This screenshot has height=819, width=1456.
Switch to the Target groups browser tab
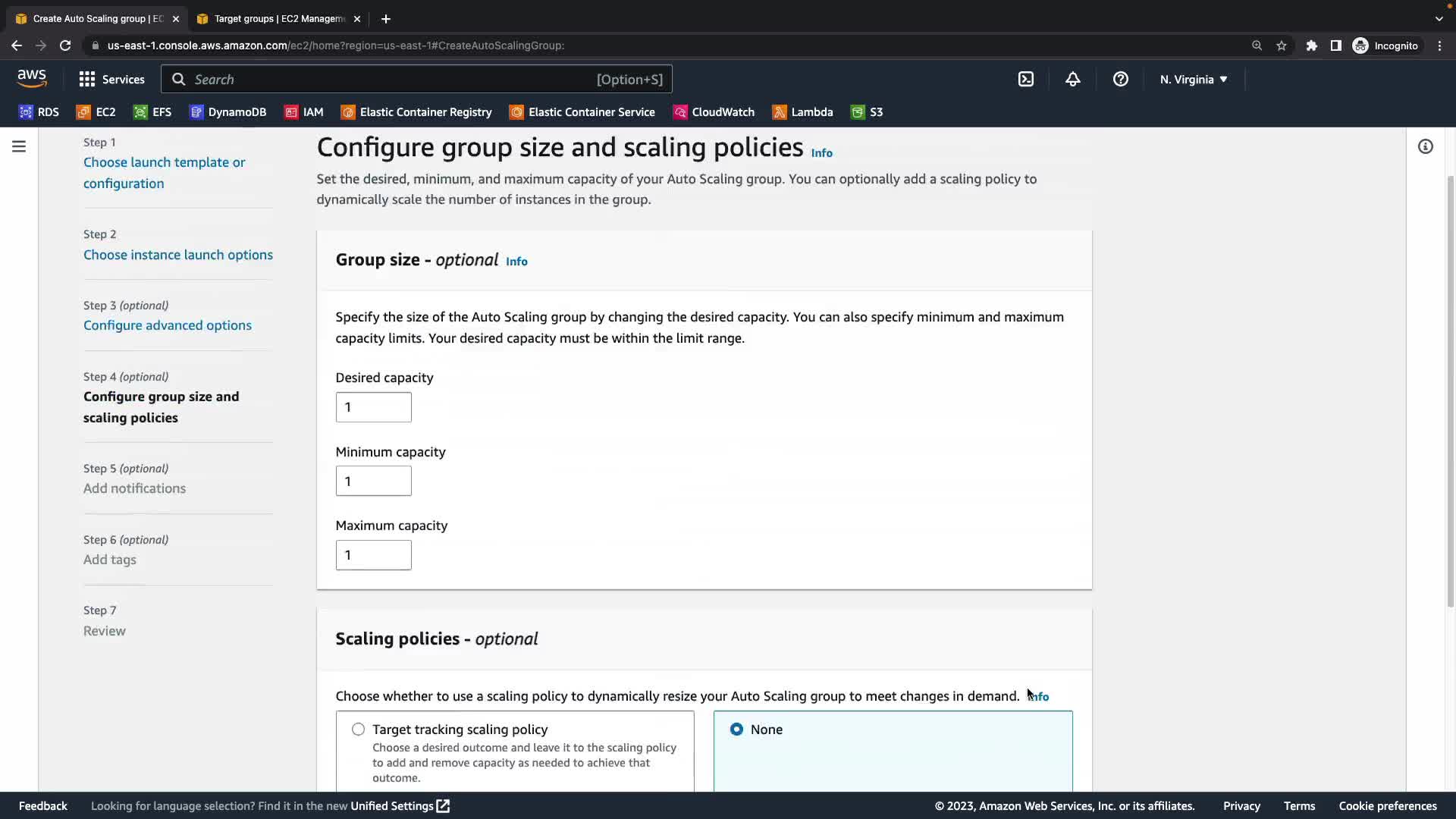pyautogui.click(x=277, y=18)
